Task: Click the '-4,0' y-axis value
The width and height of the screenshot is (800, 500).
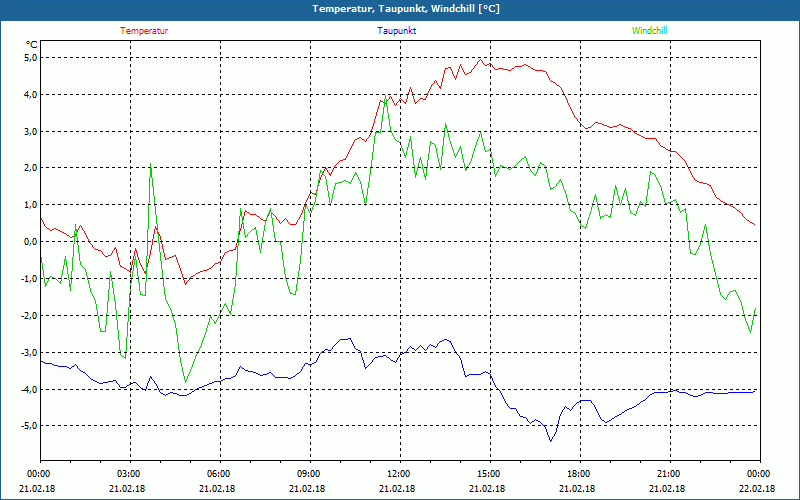Action: [x=30, y=389]
